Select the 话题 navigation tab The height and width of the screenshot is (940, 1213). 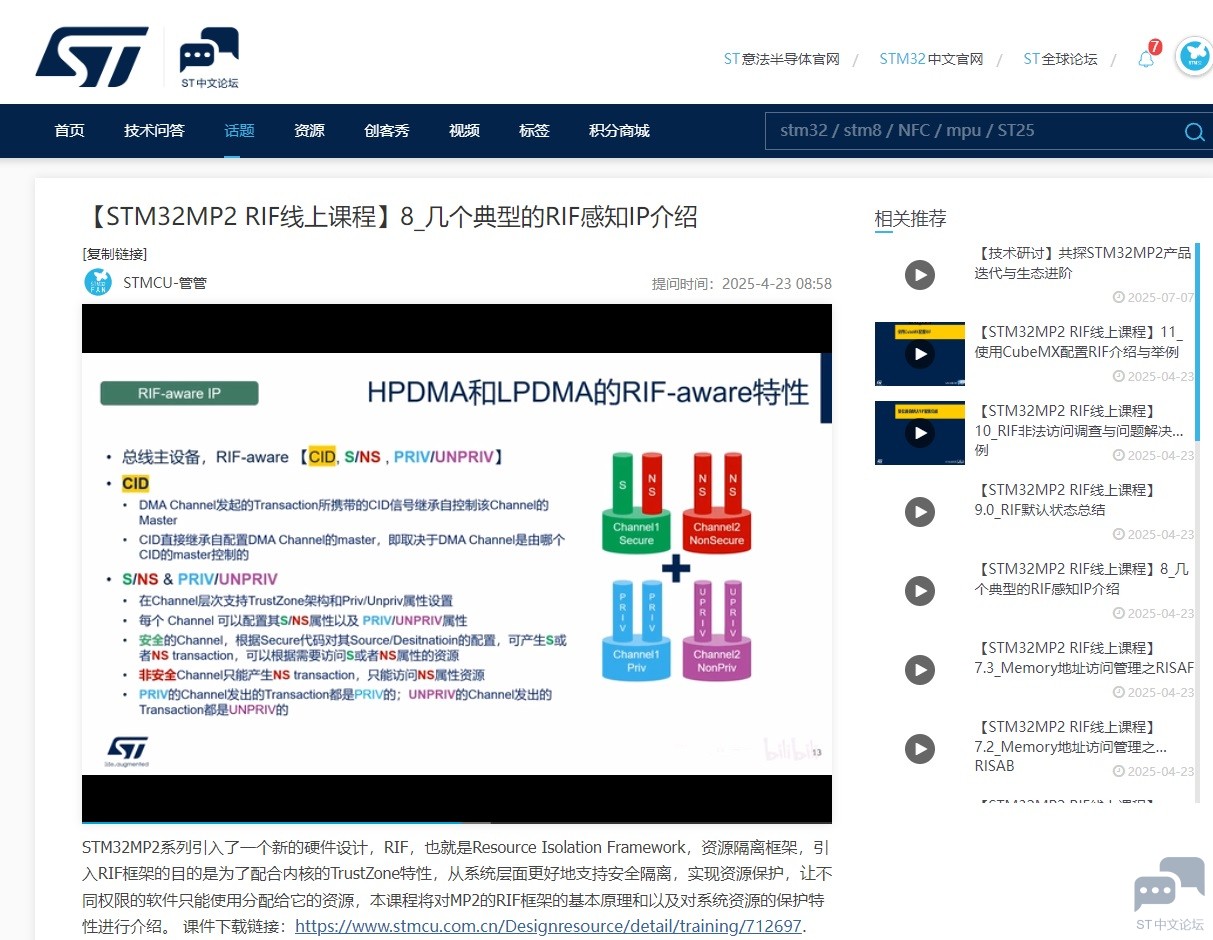(x=239, y=131)
